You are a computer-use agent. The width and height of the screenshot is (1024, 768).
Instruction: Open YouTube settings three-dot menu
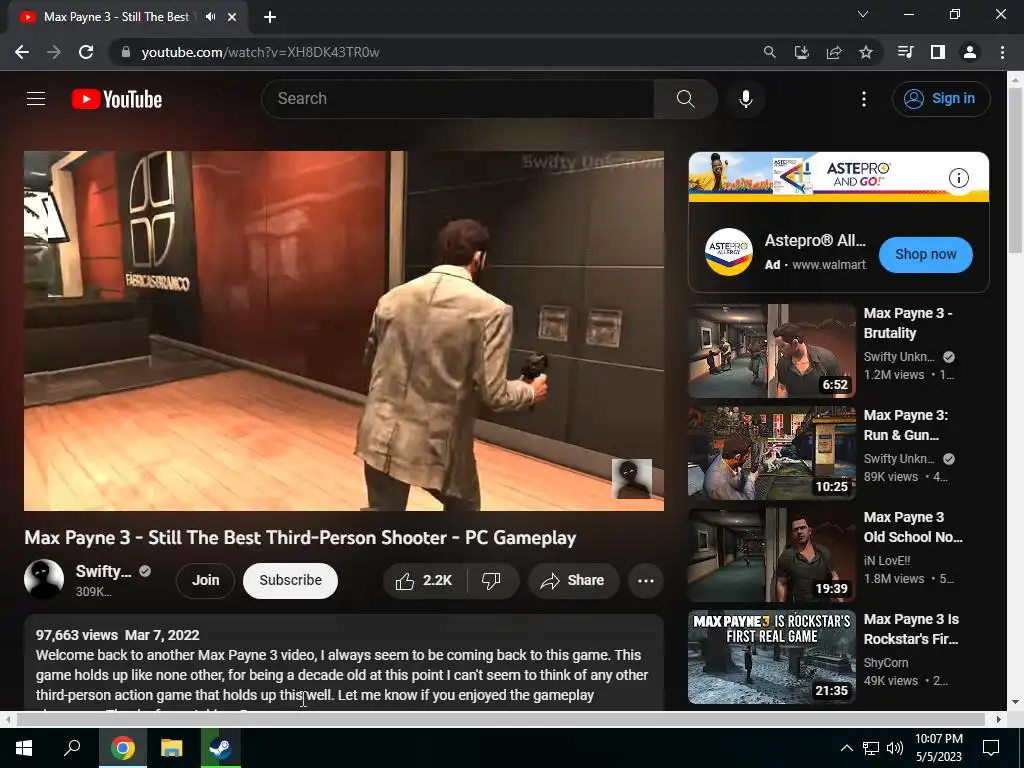coord(863,99)
